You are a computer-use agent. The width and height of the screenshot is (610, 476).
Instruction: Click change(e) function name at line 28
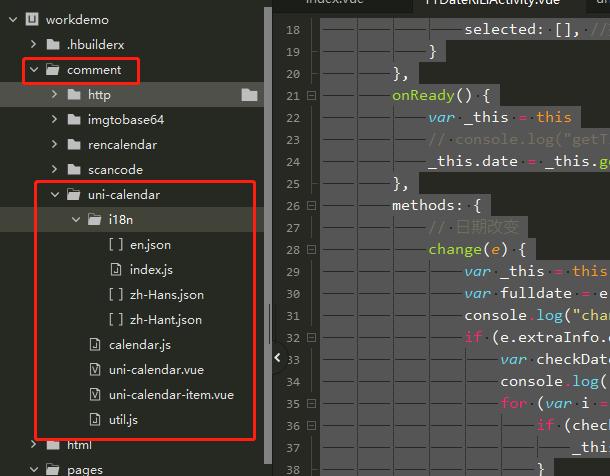tap(468, 249)
